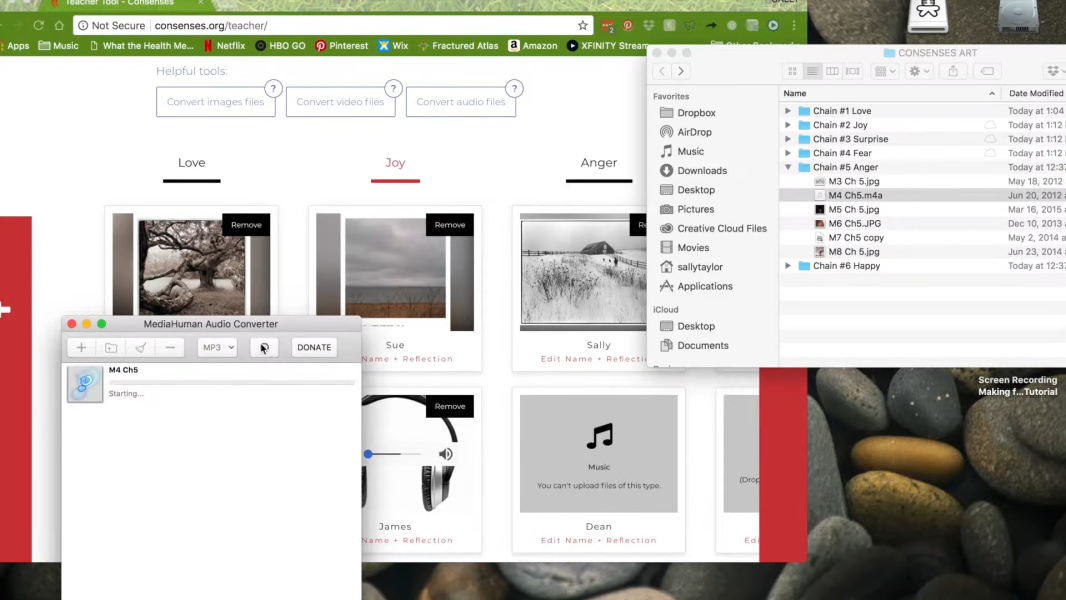Edit Name + Reflection under Dean
This screenshot has width=1066, height=600.
599,540
